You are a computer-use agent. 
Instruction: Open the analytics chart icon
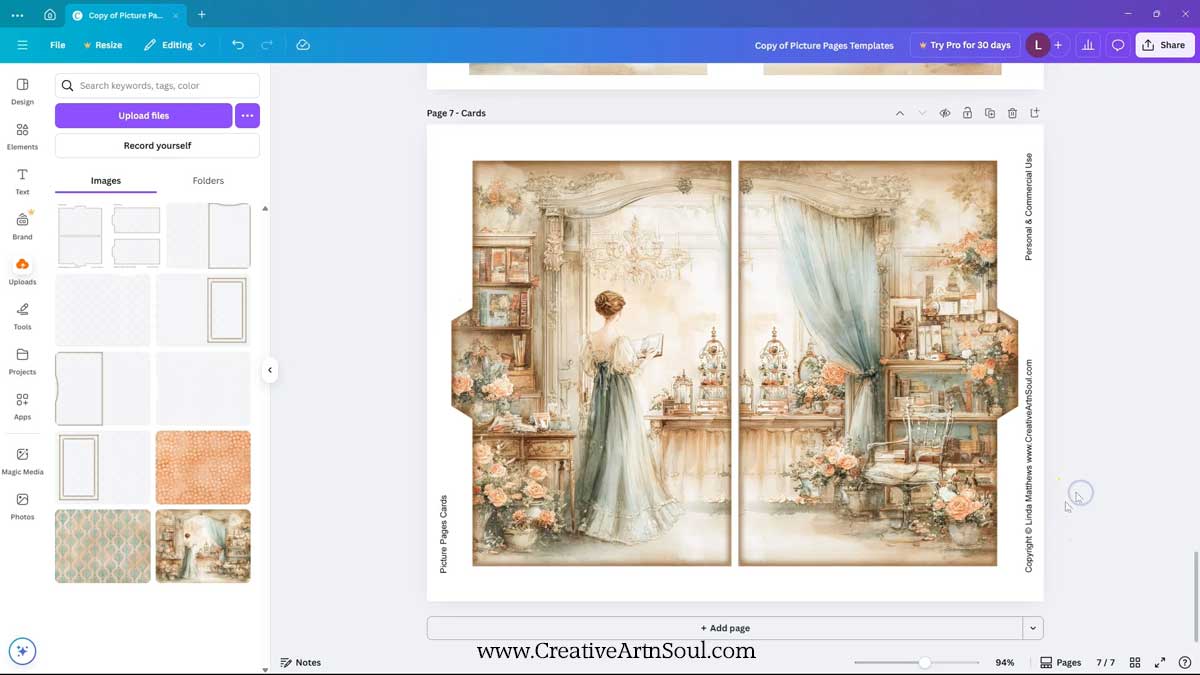[x=1088, y=45]
